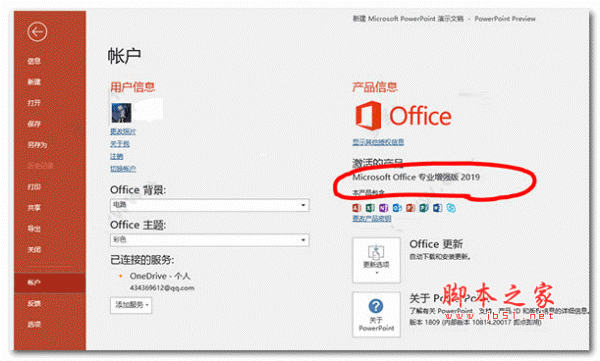Select 打开 in the sidebar
Viewport: 600px width, 361px height.
click(x=34, y=103)
